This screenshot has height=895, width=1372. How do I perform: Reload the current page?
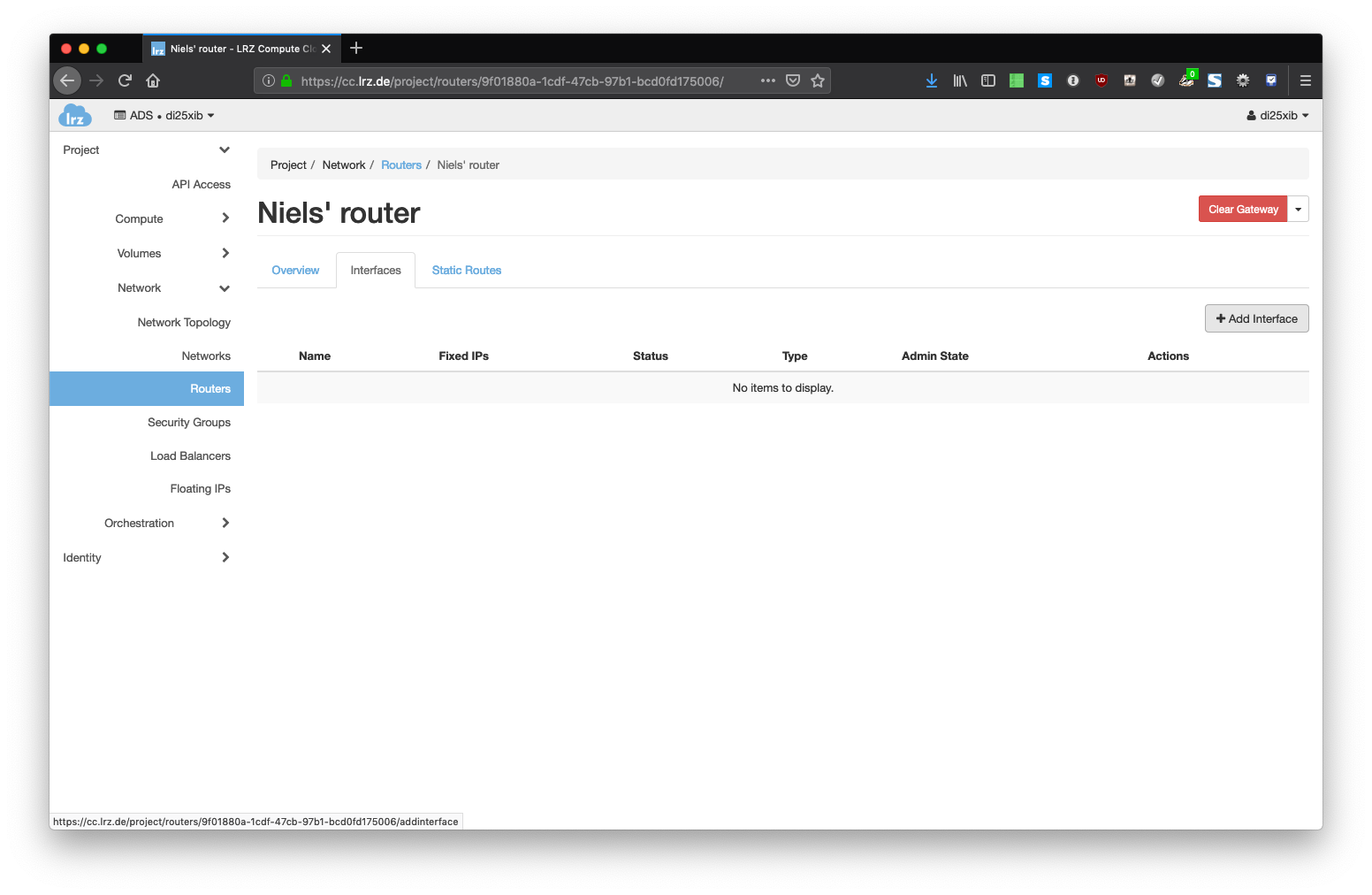pyautogui.click(x=125, y=80)
